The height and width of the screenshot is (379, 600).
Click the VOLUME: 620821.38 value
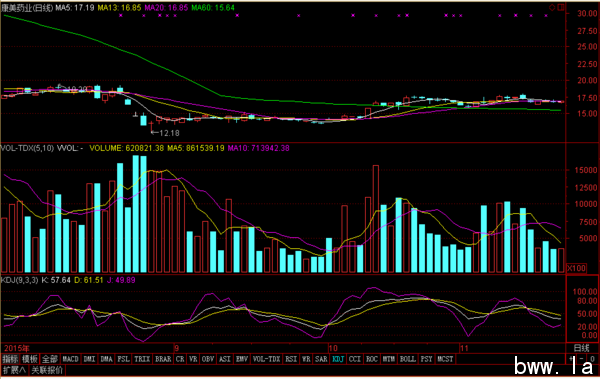point(127,148)
